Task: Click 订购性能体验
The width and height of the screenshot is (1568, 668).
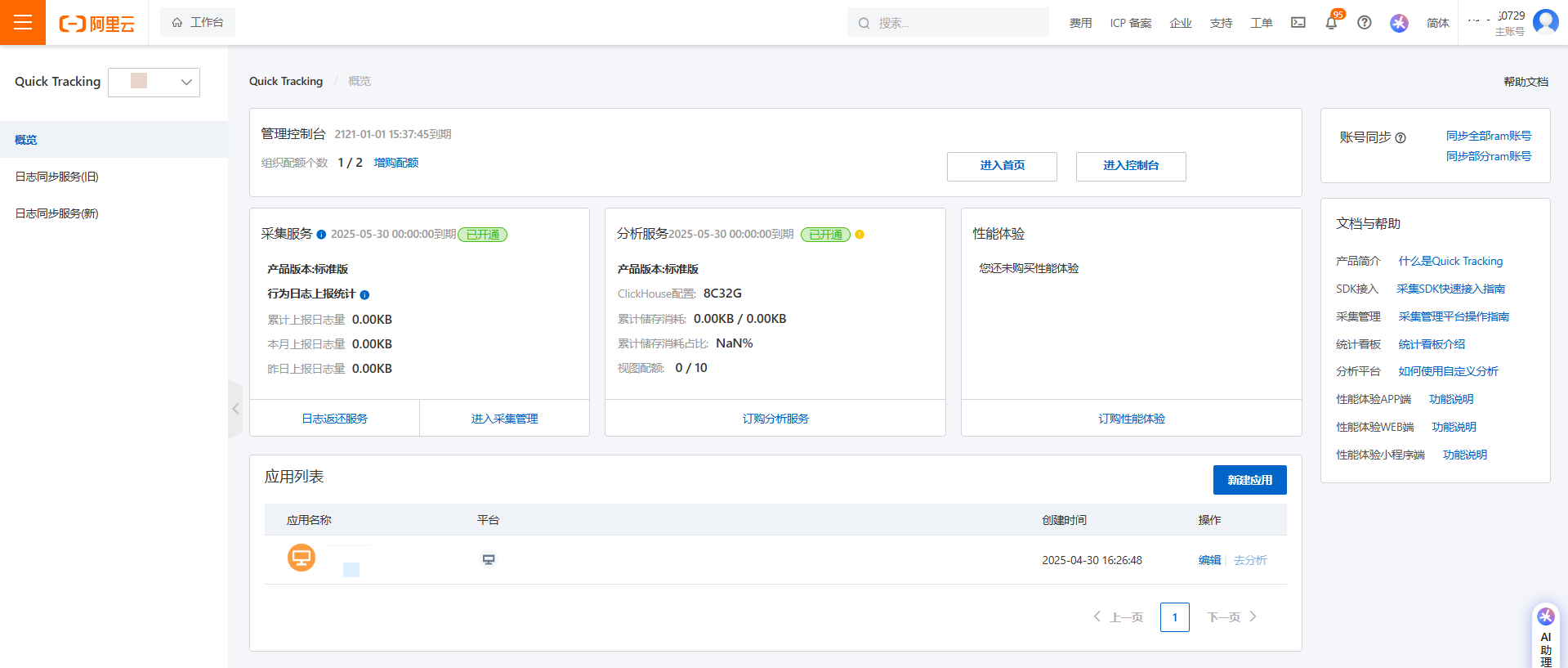Action: 1132,419
